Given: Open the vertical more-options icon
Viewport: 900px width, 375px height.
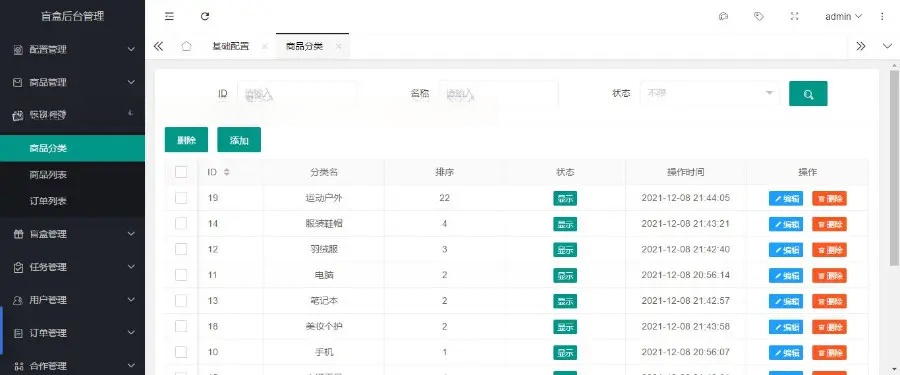Looking at the screenshot, I should [882, 17].
